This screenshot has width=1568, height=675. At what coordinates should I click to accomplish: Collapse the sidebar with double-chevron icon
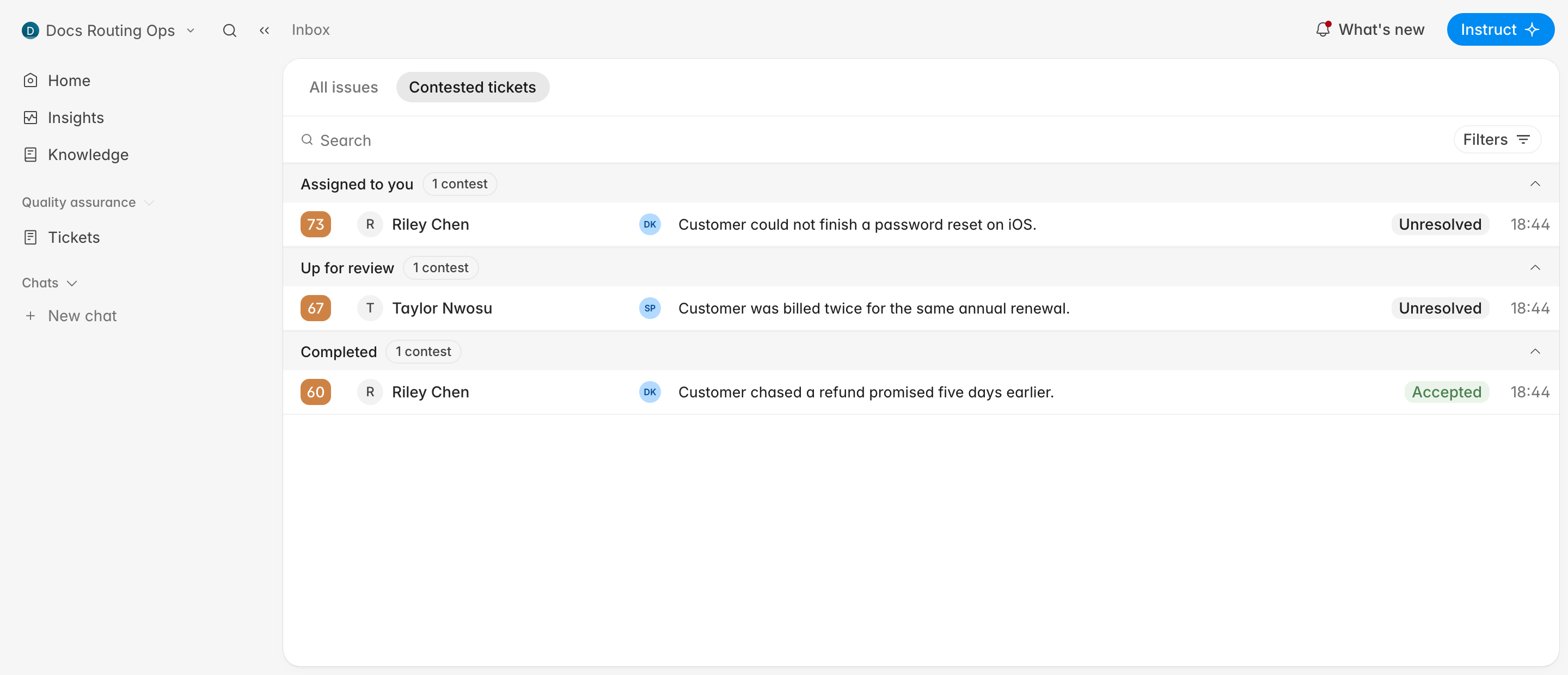coord(264,30)
